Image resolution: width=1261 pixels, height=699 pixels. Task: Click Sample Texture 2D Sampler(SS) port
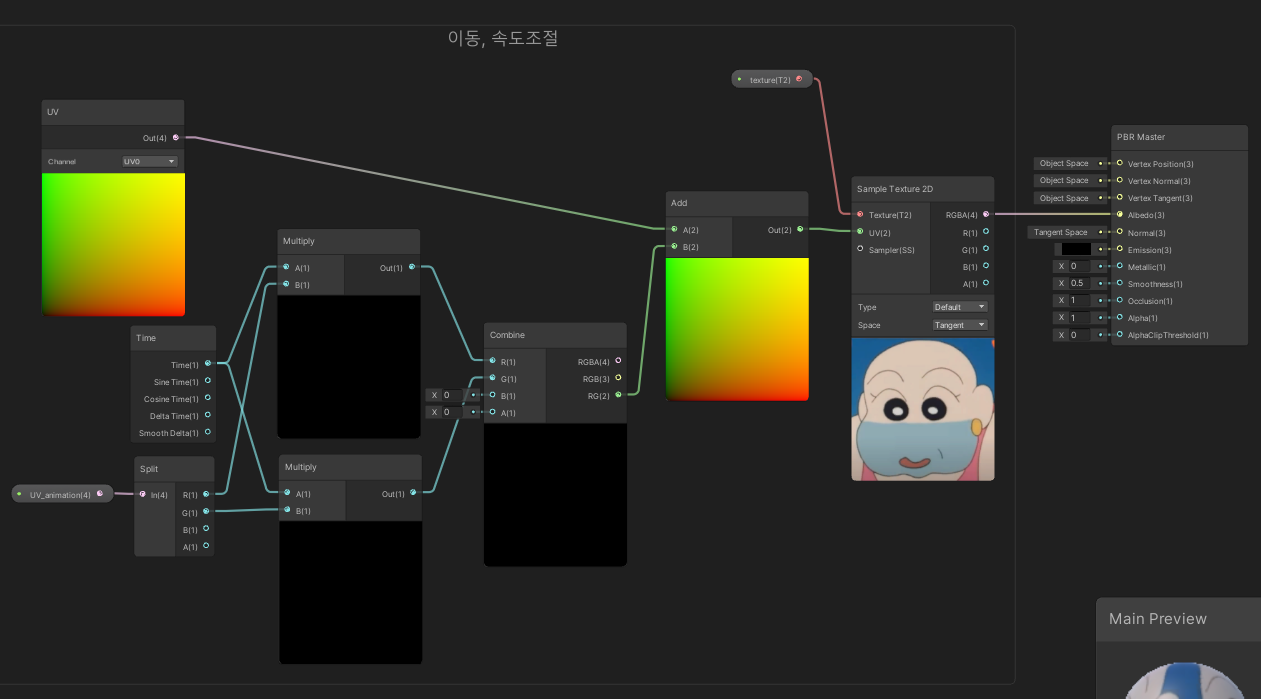[x=860, y=248]
